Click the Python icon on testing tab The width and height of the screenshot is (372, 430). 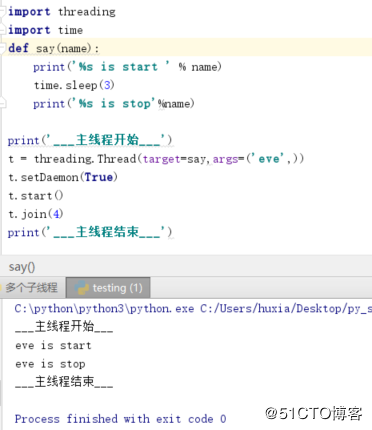coord(81,288)
